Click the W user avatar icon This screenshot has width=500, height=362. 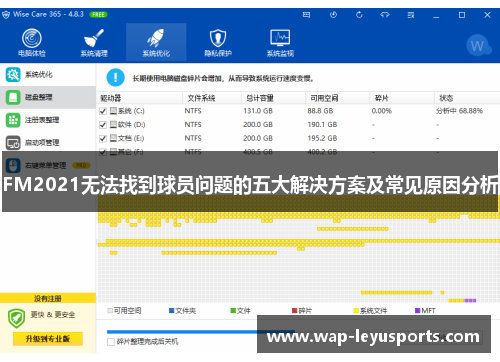pyautogui.click(x=478, y=46)
